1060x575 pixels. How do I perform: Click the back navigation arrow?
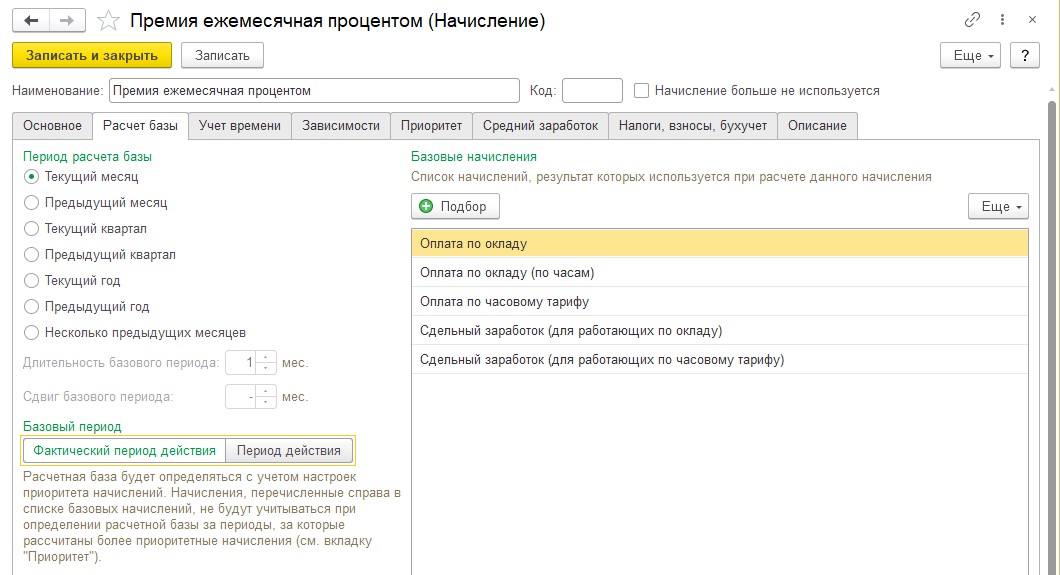(x=31, y=21)
